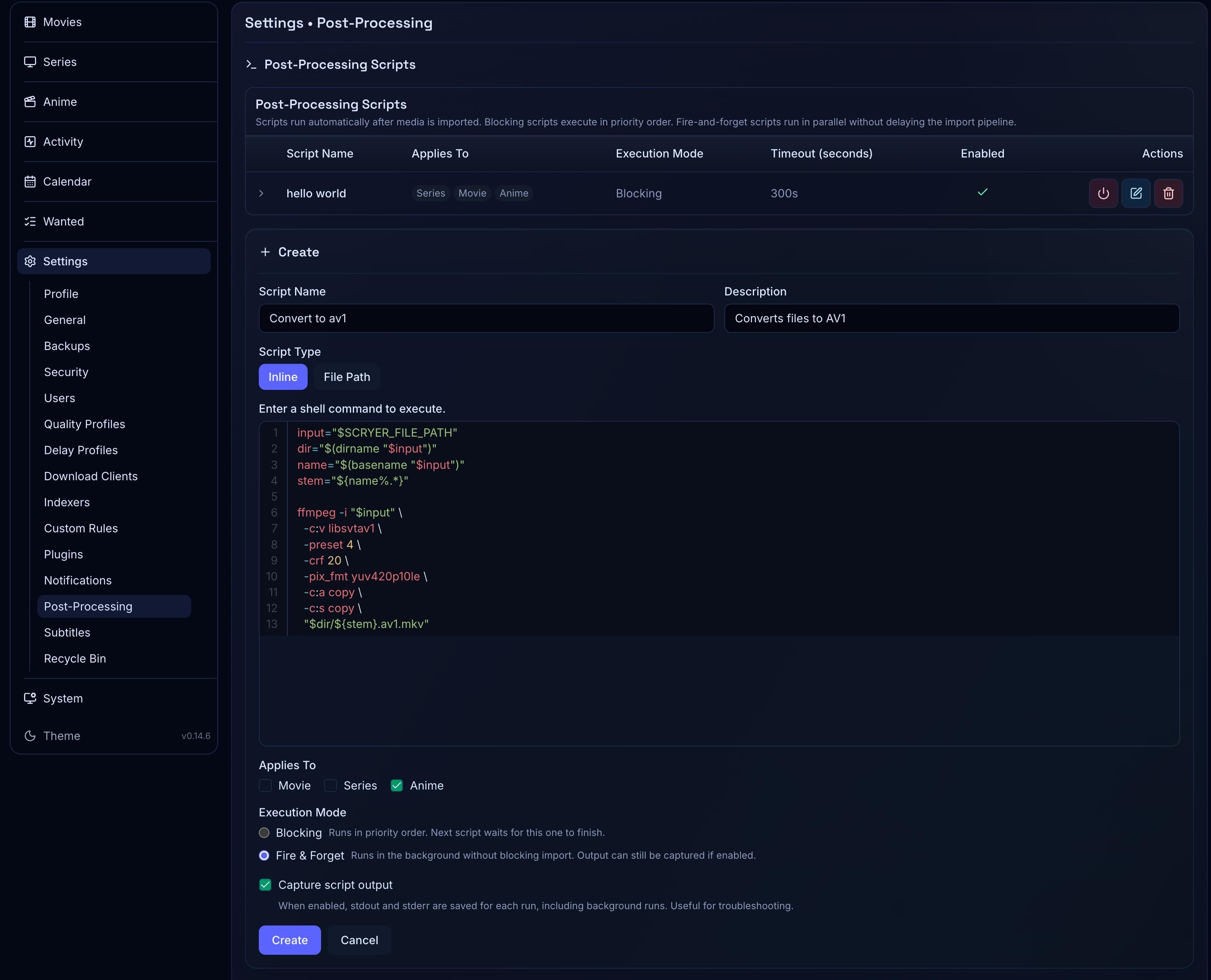Delete the hello world script
The height and width of the screenshot is (980, 1211).
pyautogui.click(x=1169, y=193)
